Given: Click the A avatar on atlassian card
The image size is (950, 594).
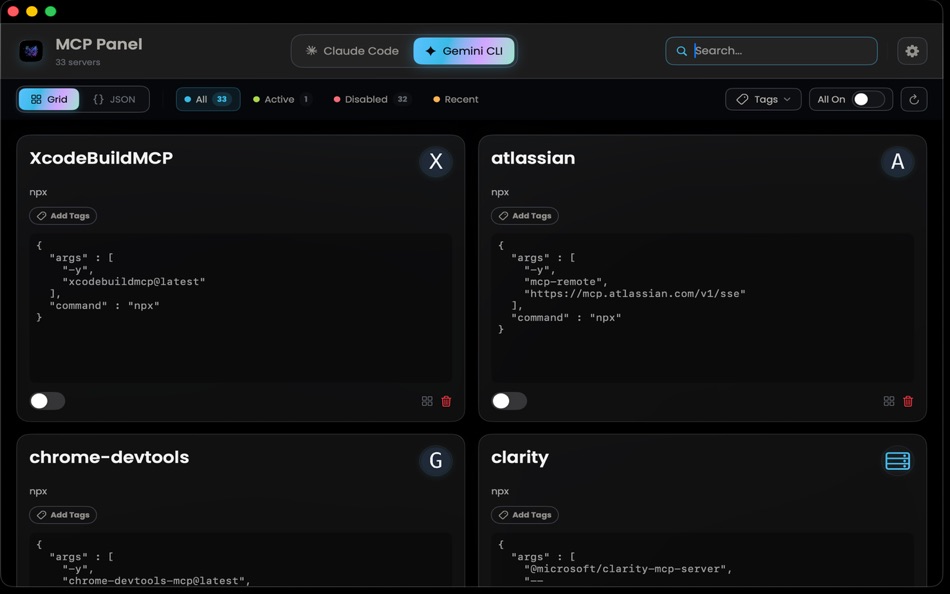Looking at the screenshot, I should (897, 161).
